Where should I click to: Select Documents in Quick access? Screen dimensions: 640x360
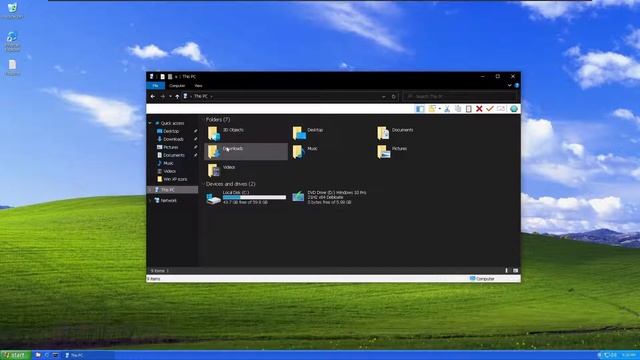(x=173, y=155)
